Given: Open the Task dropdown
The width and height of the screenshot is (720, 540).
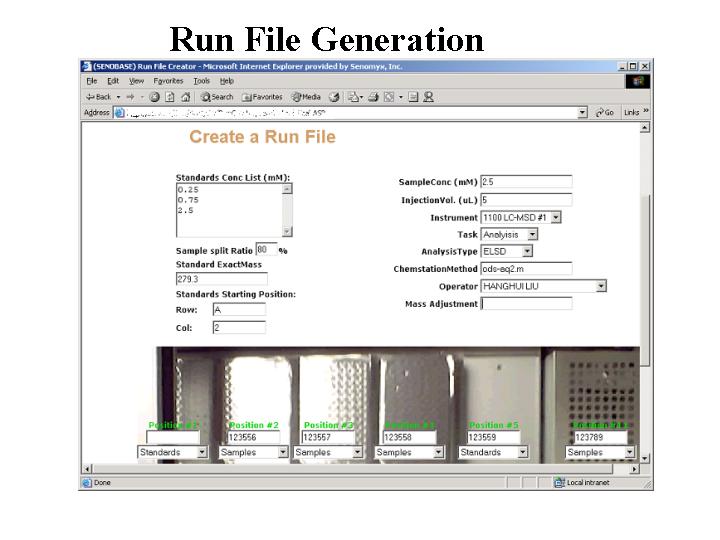Looking at the screenshot, I should 509,235.
